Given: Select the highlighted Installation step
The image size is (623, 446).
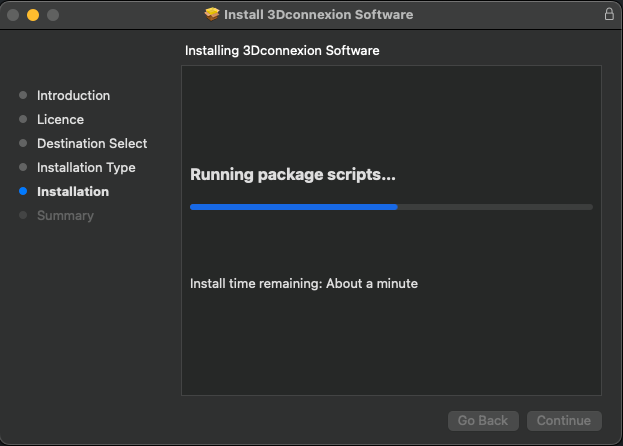Looking at the screenshot, I should 73,191.
